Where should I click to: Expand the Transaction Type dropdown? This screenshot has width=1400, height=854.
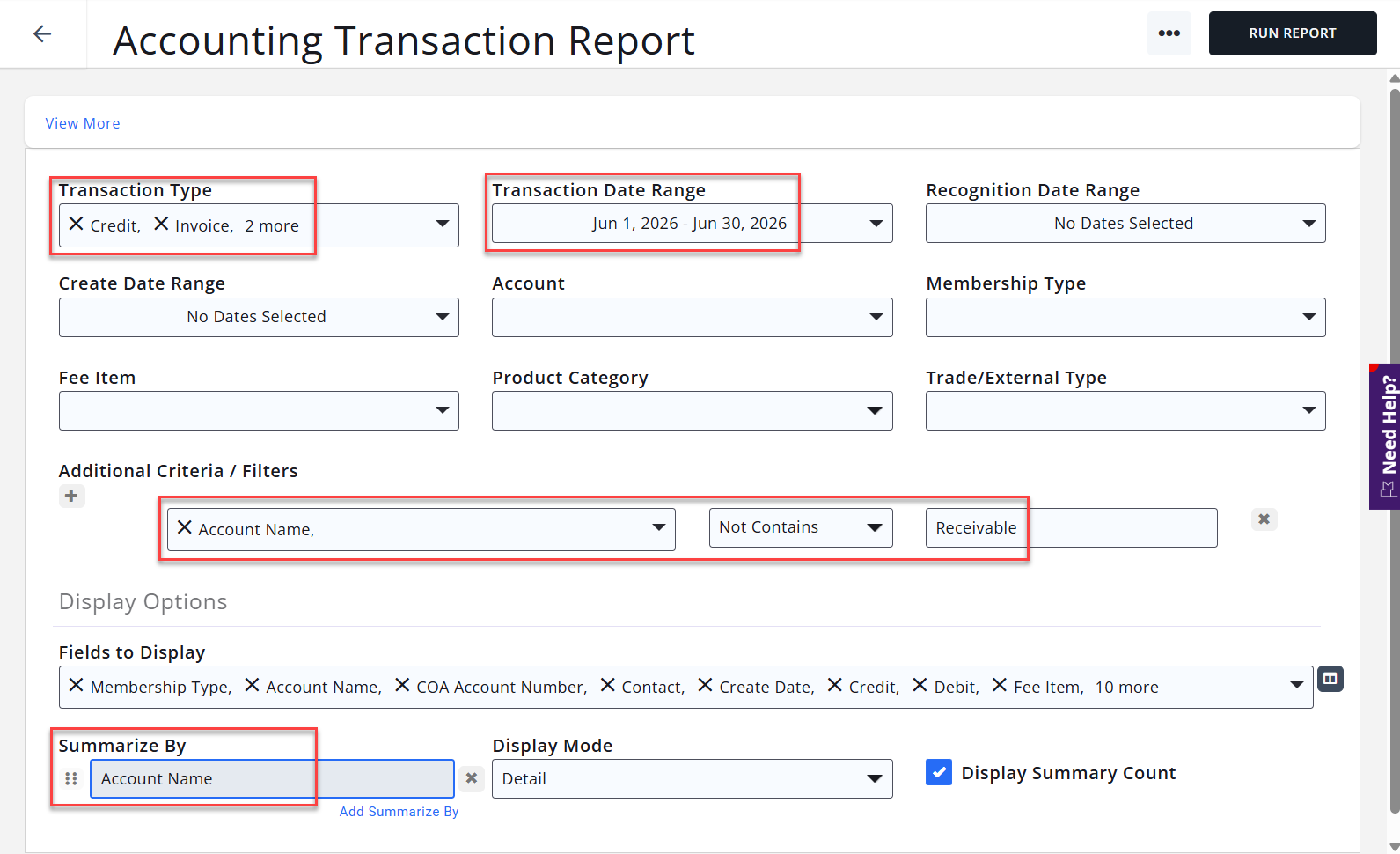pyautogui.click(x=442, y=224)
